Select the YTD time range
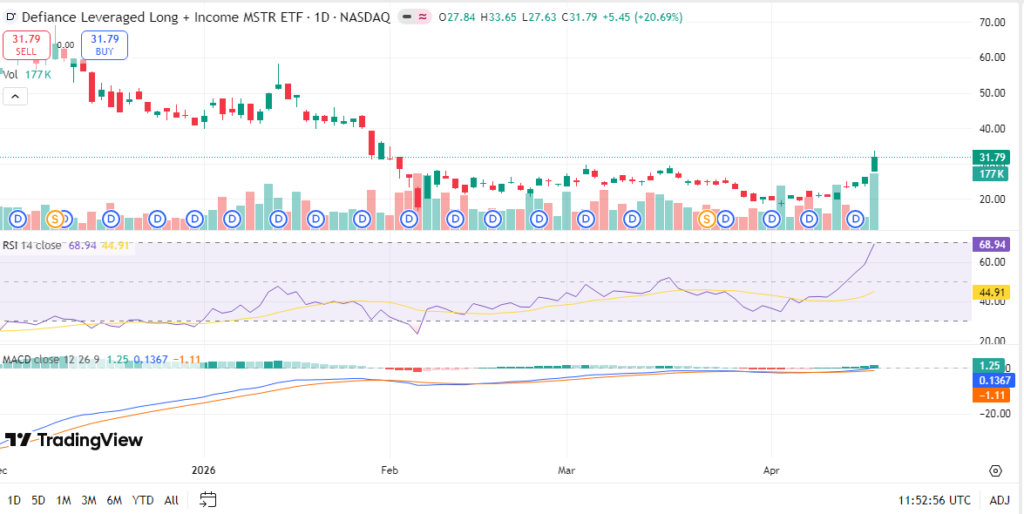This screenshot has width=1024, height=514. pos(142,499)
